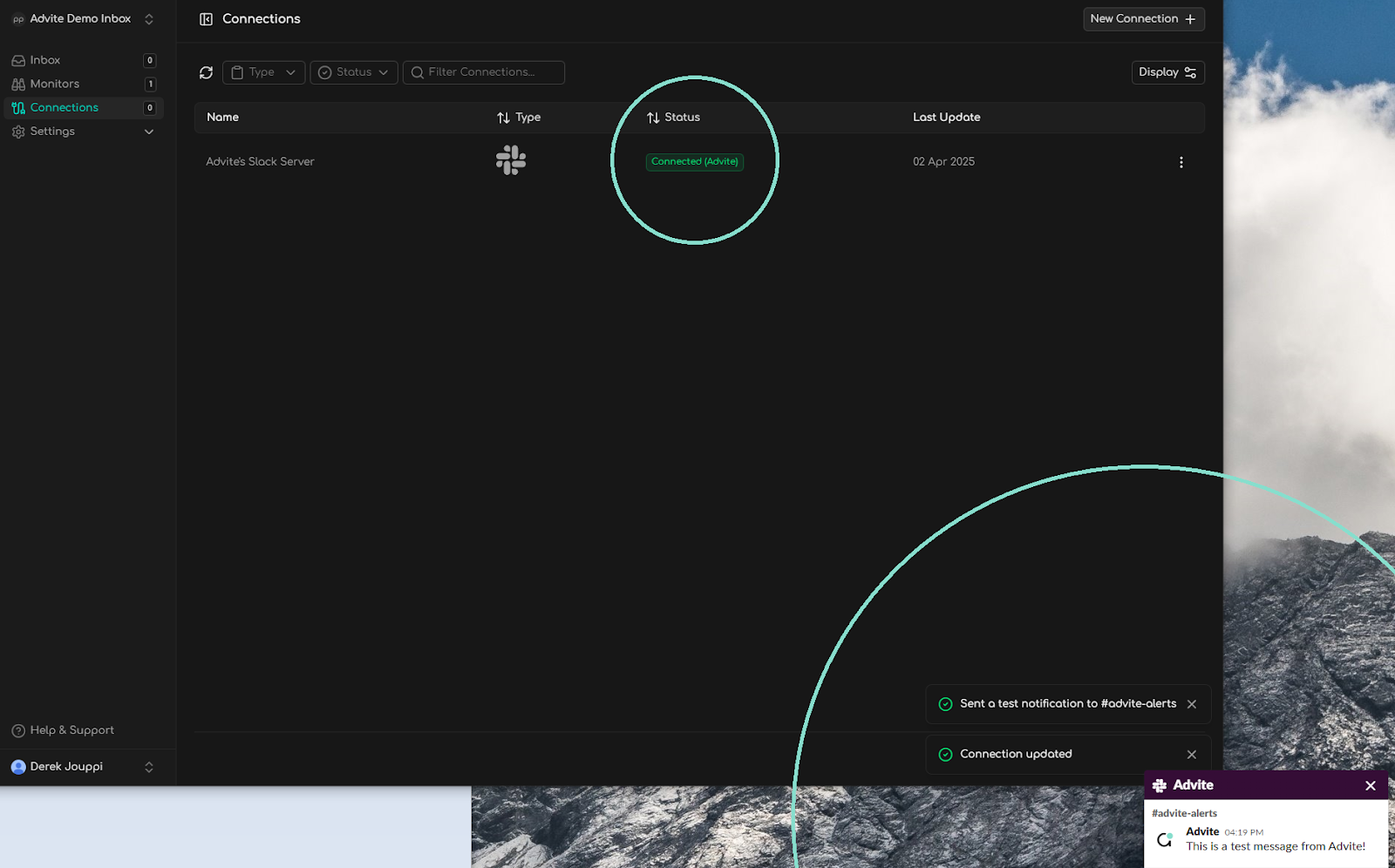The image size is (1395, 868).
Task: Select the Slack logo icon for Advite's Slack Server
Action: 510,160
